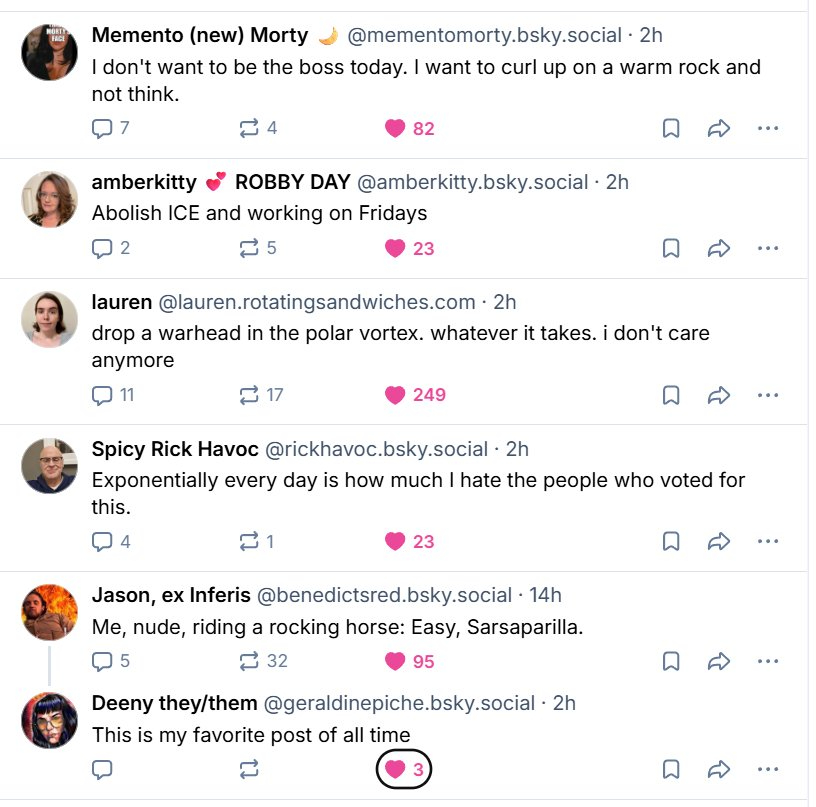Image resolution: width=816 pixels, height=807 pixels.
Task: Expand more options for Jason's post
Action: point(768,661)
